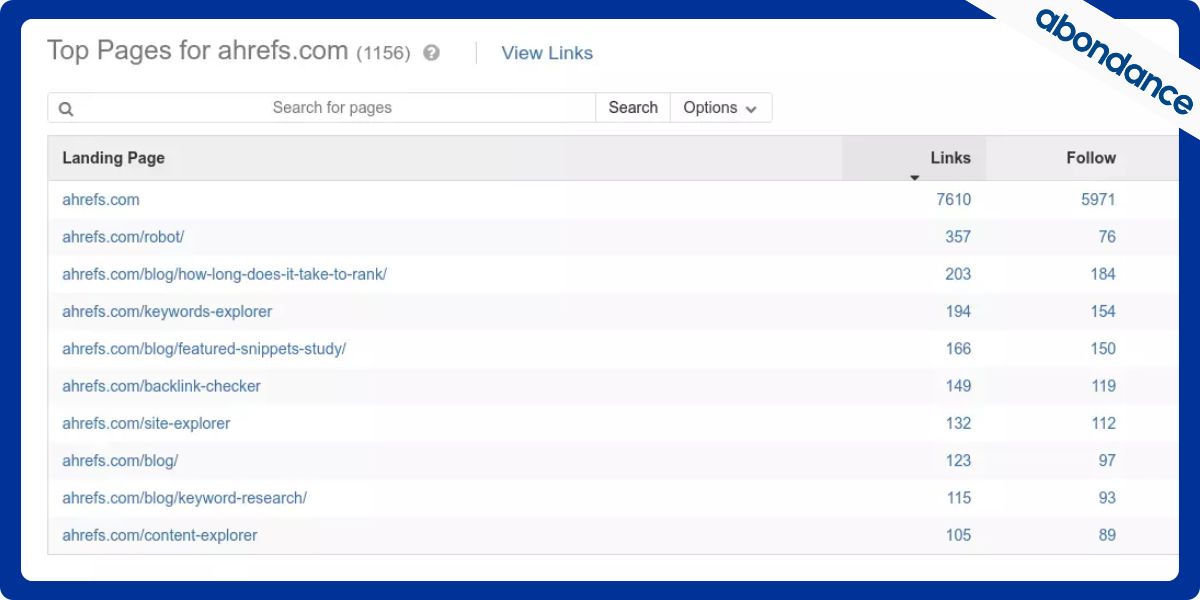Screen dimensions: 1200x600
Task: Click the 166 links value
Action: pyautogui.click(x=958, y=349)
